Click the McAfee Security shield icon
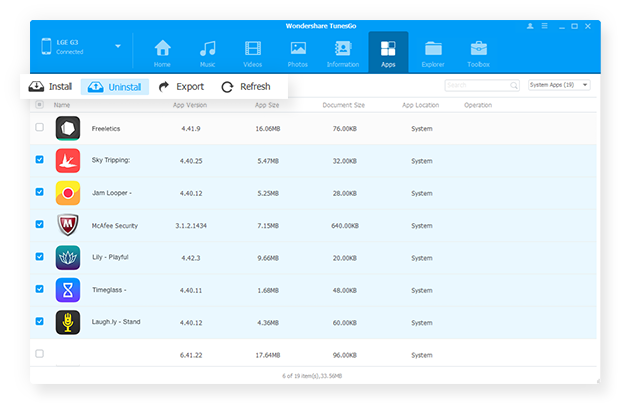This screenshot has width=622, height=406. coord(68,225)
